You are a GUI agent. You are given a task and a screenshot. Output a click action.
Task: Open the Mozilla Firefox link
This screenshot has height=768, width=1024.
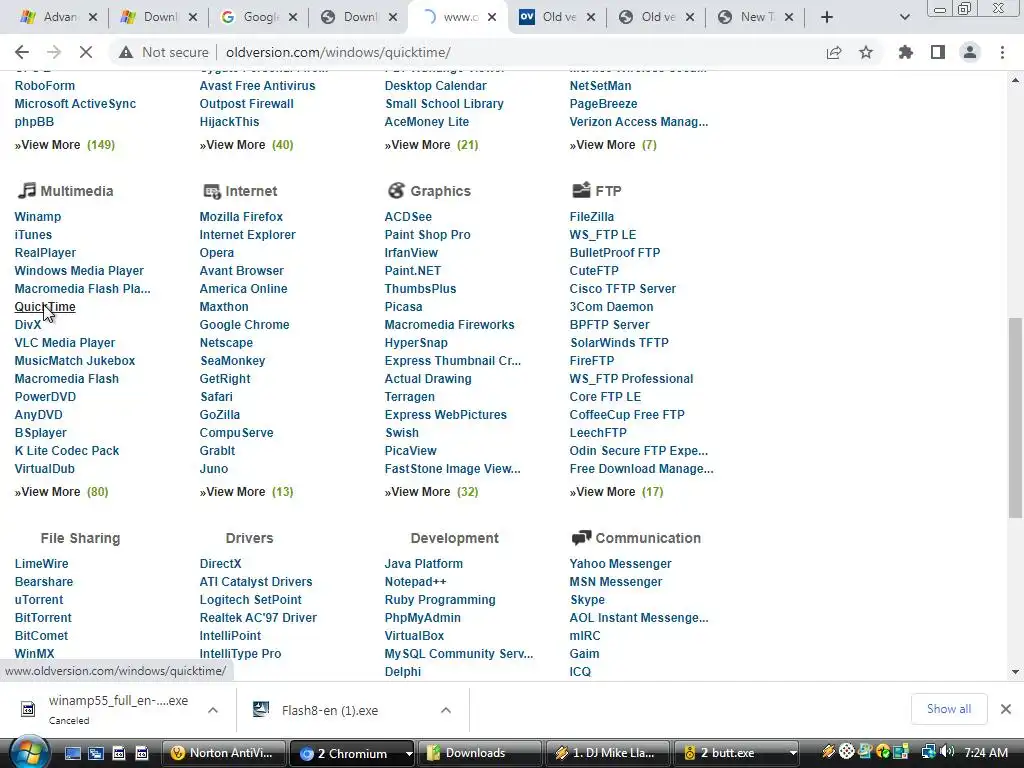(x=241, y=217)
